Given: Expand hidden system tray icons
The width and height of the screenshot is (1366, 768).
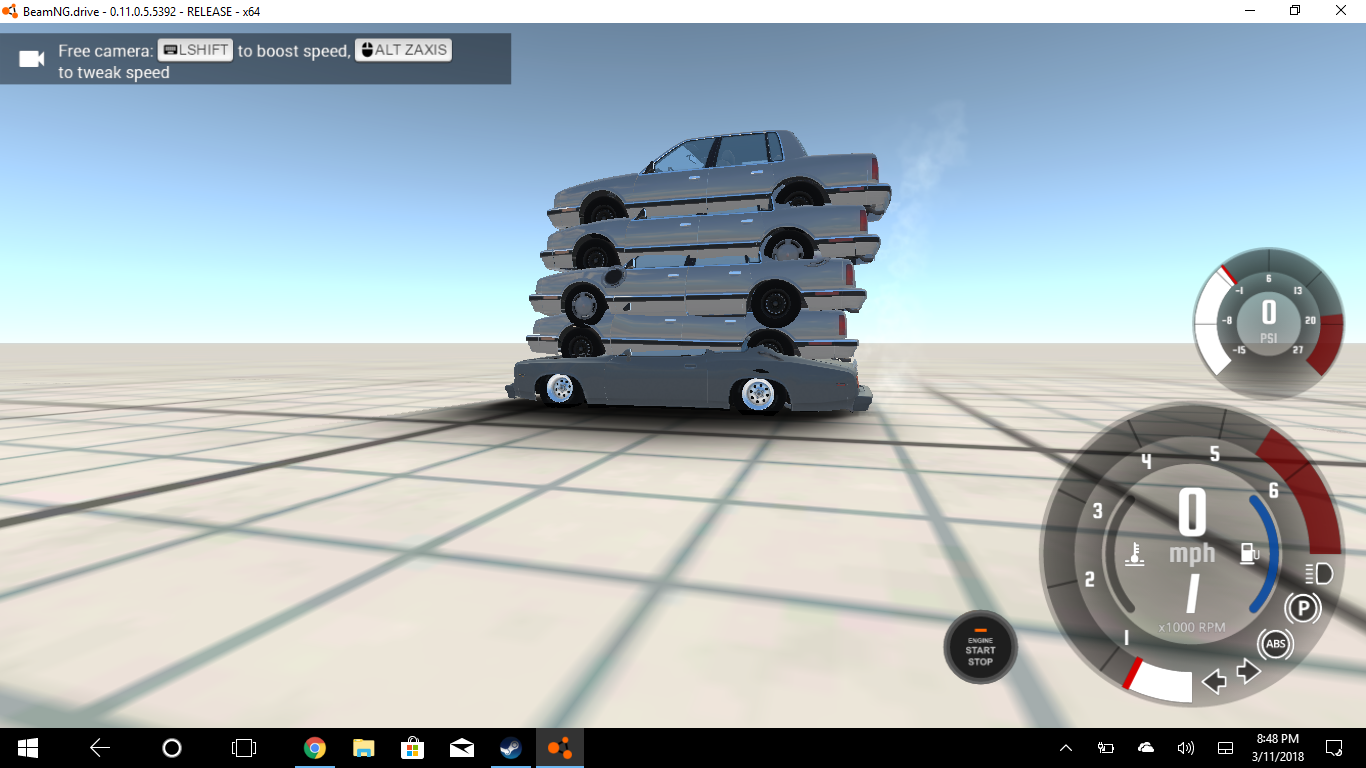Looking at the screenshot, I should click(x=1065, y=748).
